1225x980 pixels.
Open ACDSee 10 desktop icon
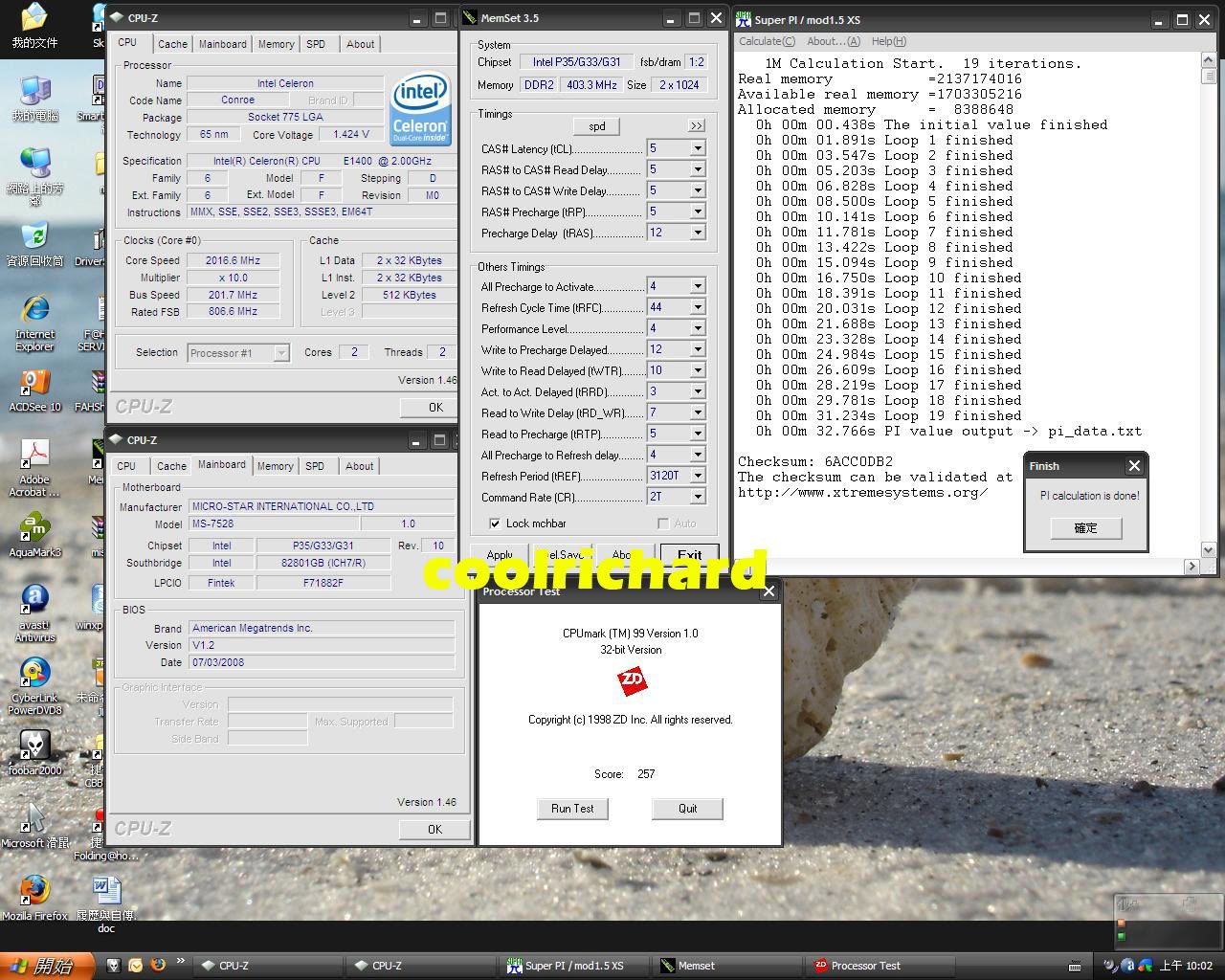pyautogui.click(x=34, y=390)
